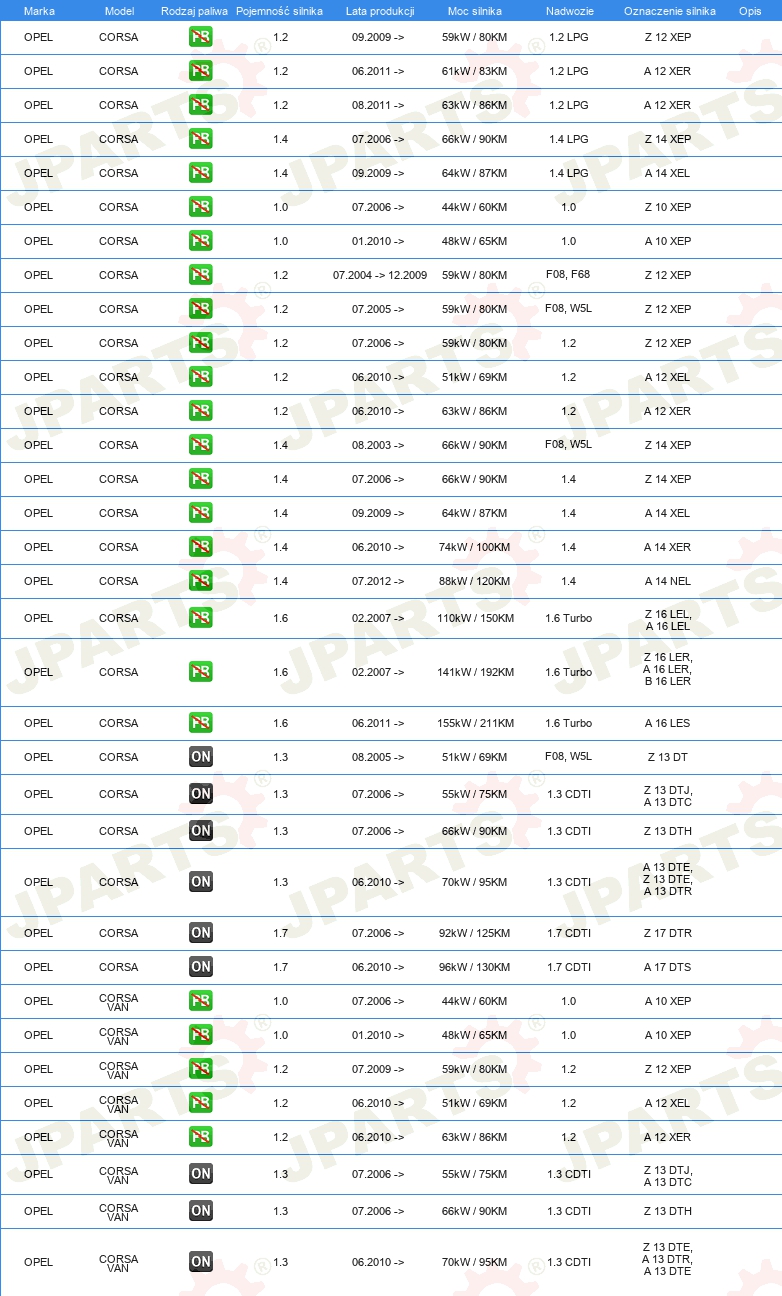Click the Marka column header
The height and width of the screenshot is (1296, 782).
coord(39,10)
